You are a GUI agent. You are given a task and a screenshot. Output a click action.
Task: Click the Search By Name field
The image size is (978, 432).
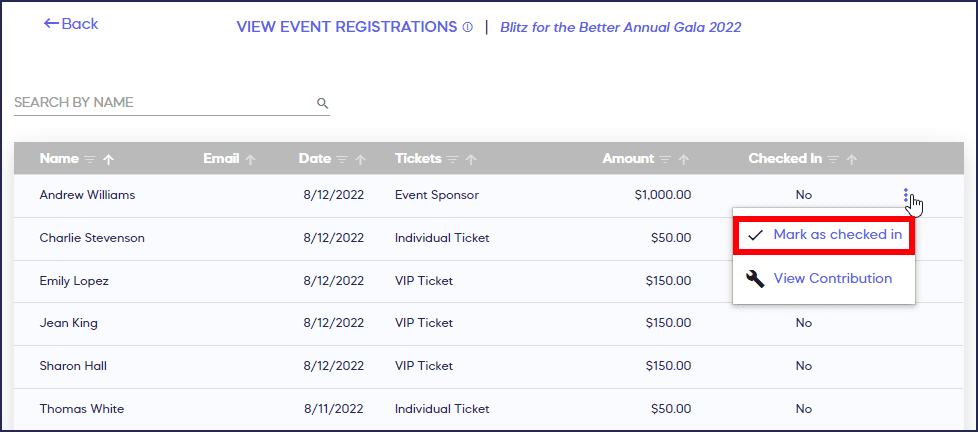[160, 103]
